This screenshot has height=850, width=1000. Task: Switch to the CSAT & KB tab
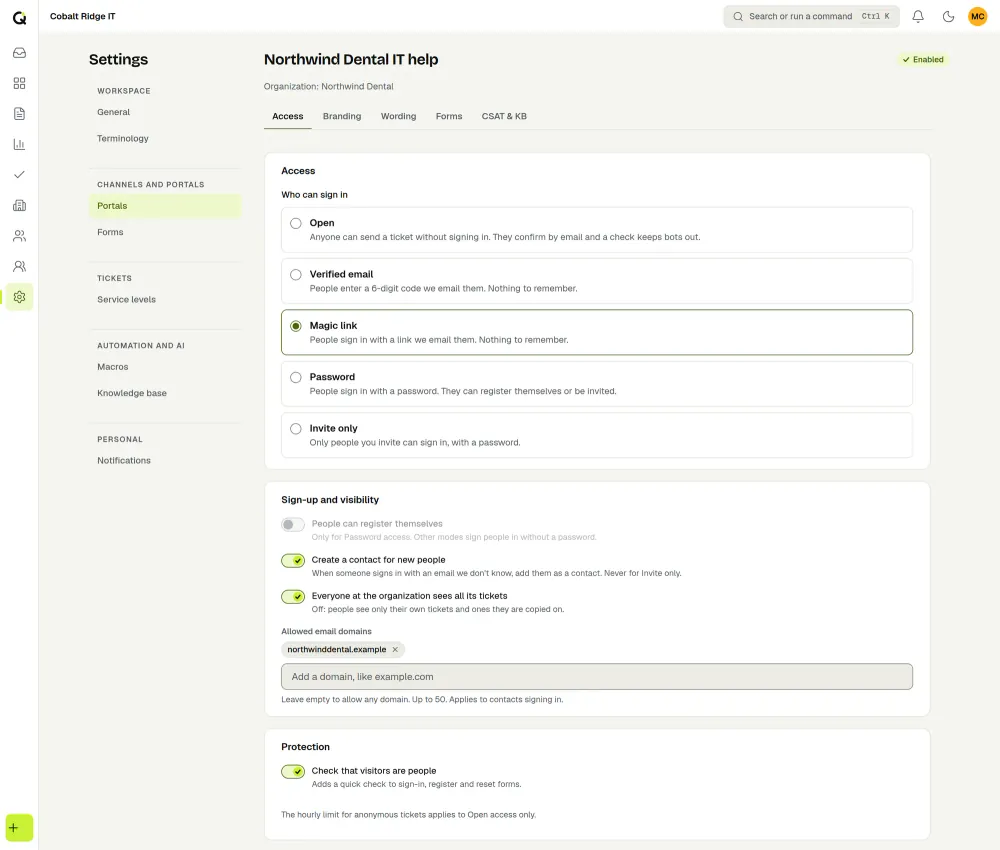[504, 116]
